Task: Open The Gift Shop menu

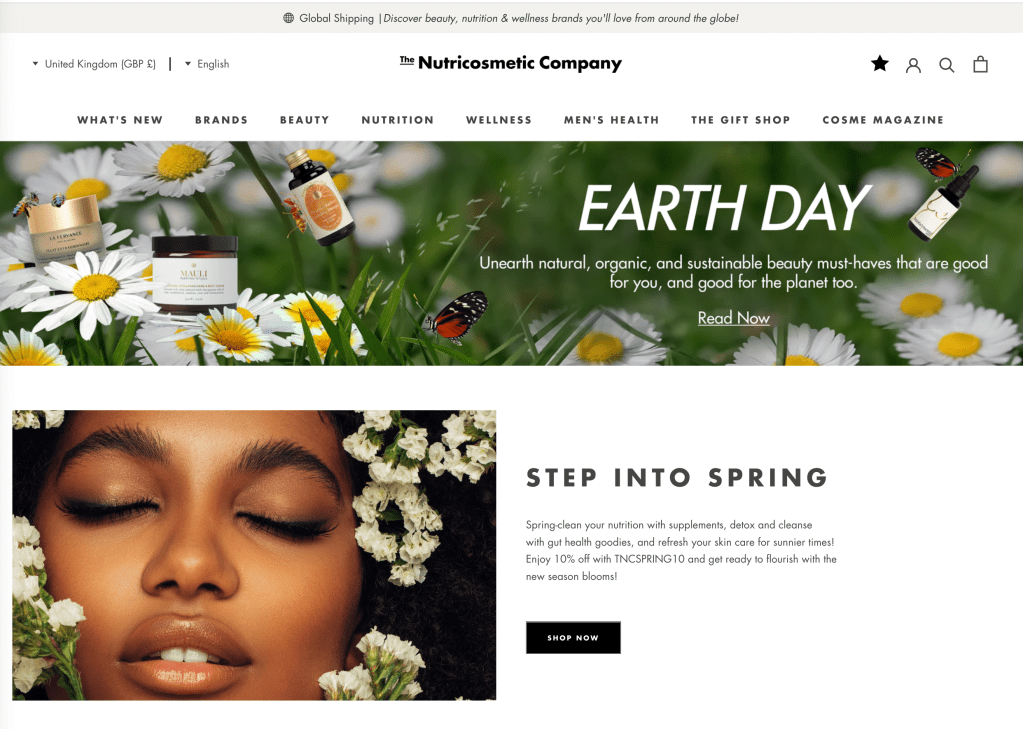Action: pyautogui.click(x=741, y=120)
